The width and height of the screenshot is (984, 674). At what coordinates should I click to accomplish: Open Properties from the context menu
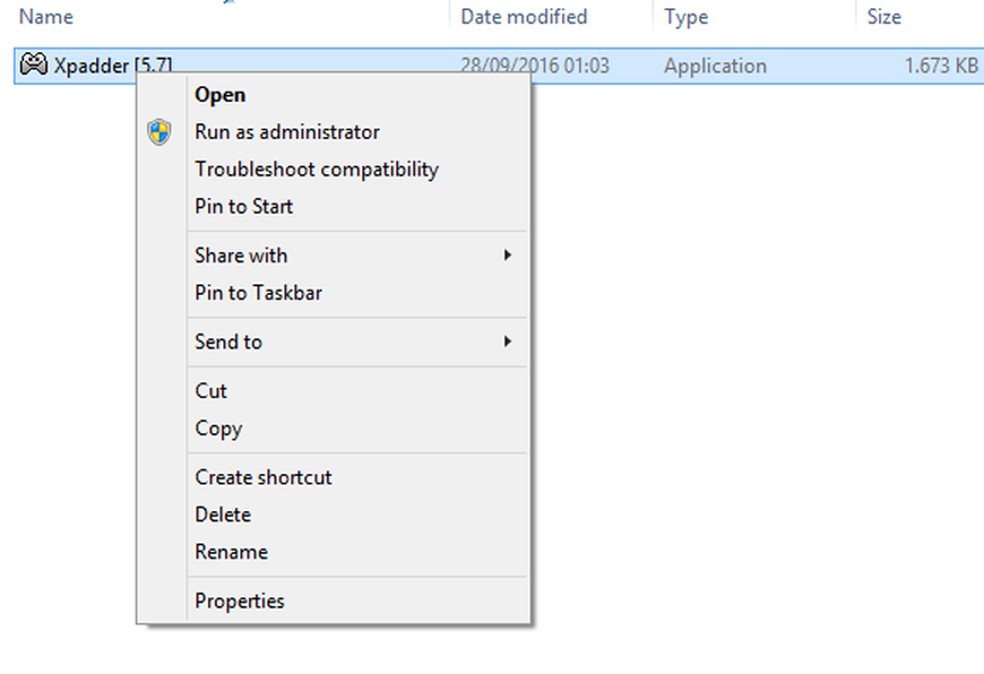[x=239, y=601]
